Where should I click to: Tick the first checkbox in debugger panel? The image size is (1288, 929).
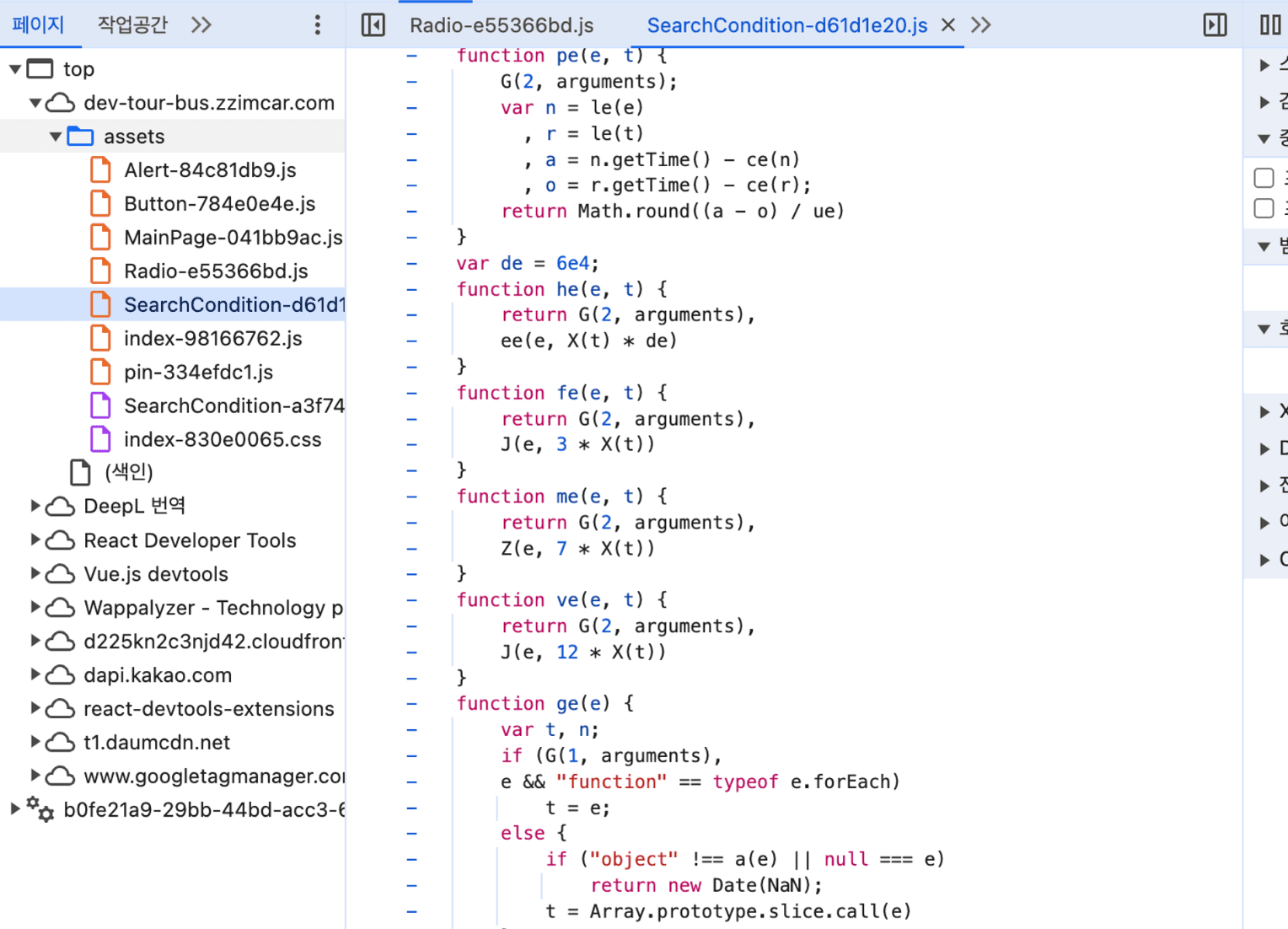tap(1264, 178)
